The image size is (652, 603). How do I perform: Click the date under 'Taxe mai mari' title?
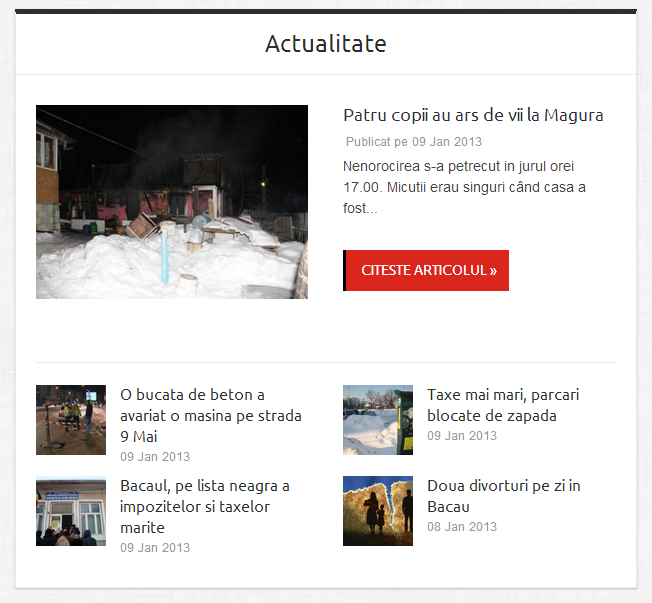coord(461,436)
